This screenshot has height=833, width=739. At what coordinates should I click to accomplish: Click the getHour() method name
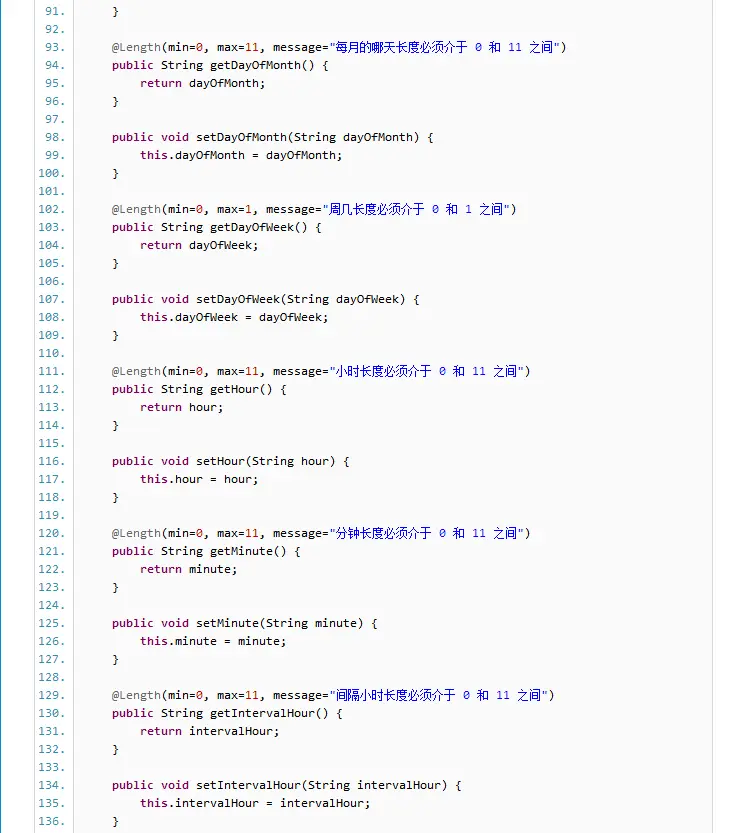241,389
